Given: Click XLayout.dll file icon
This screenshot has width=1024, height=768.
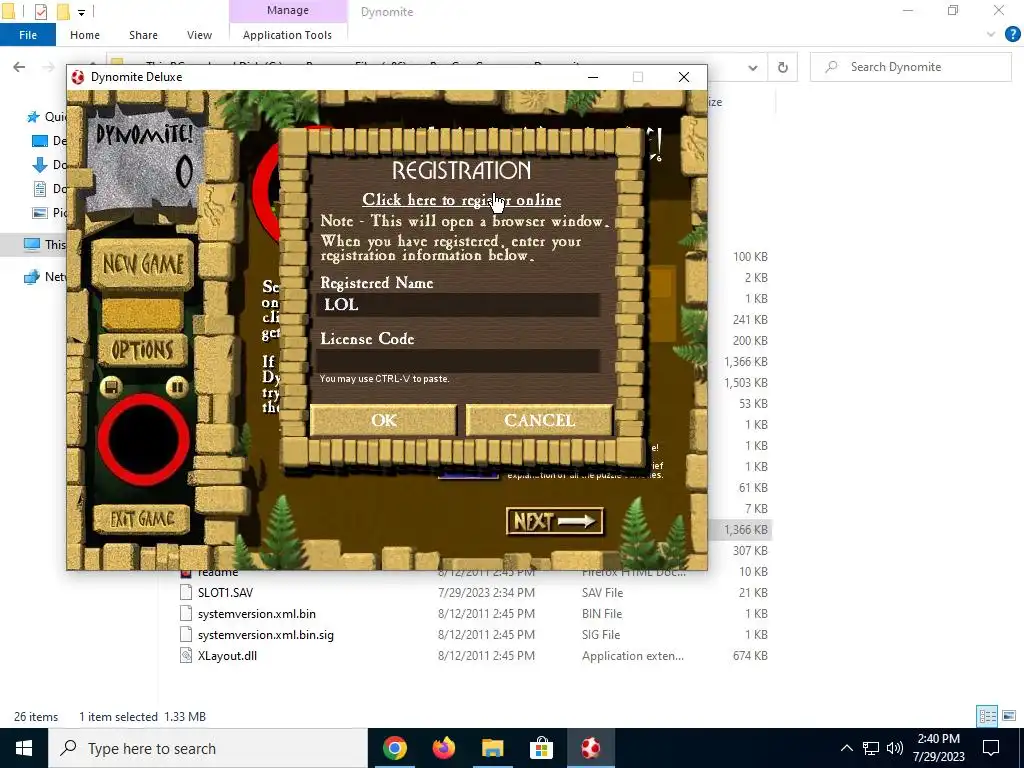Looking at the screenshot, I should (186, 656).
